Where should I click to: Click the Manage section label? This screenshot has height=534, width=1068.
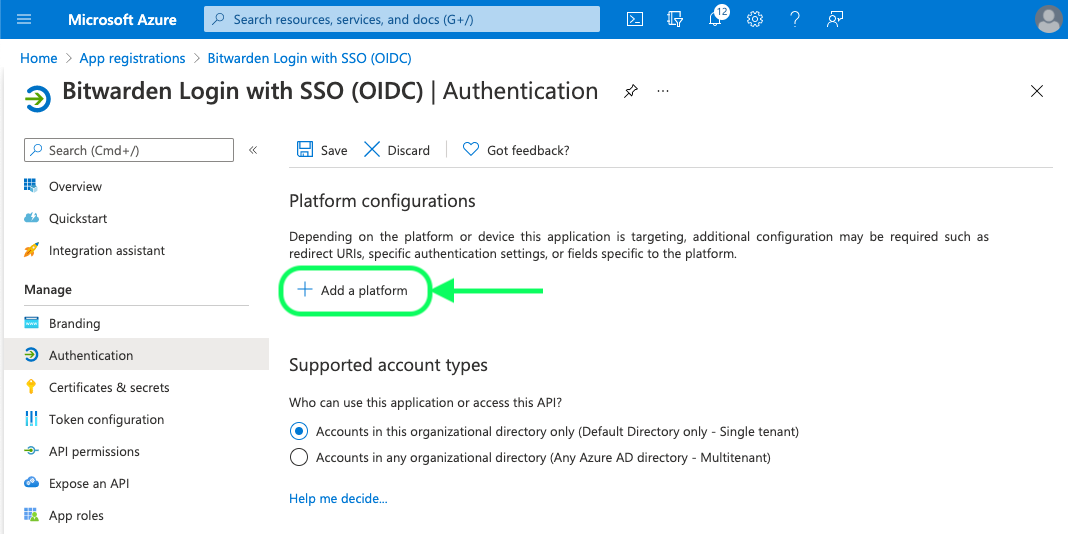tap(48, 289)
